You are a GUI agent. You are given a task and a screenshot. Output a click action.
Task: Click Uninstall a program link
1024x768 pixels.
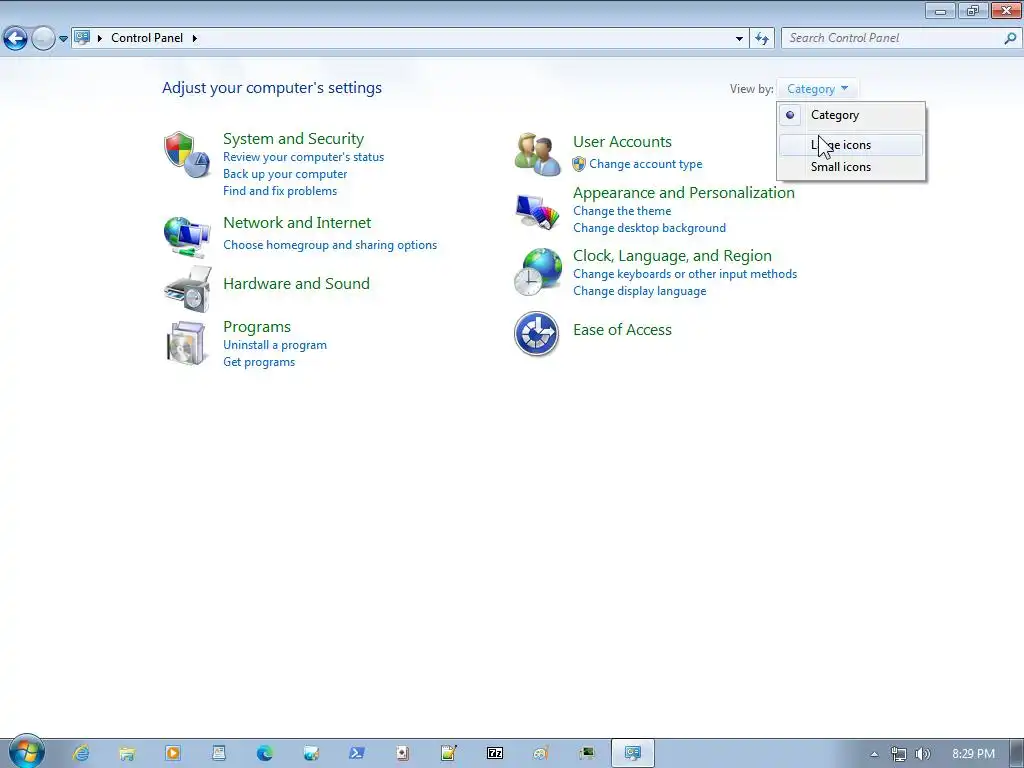point(274,345)
